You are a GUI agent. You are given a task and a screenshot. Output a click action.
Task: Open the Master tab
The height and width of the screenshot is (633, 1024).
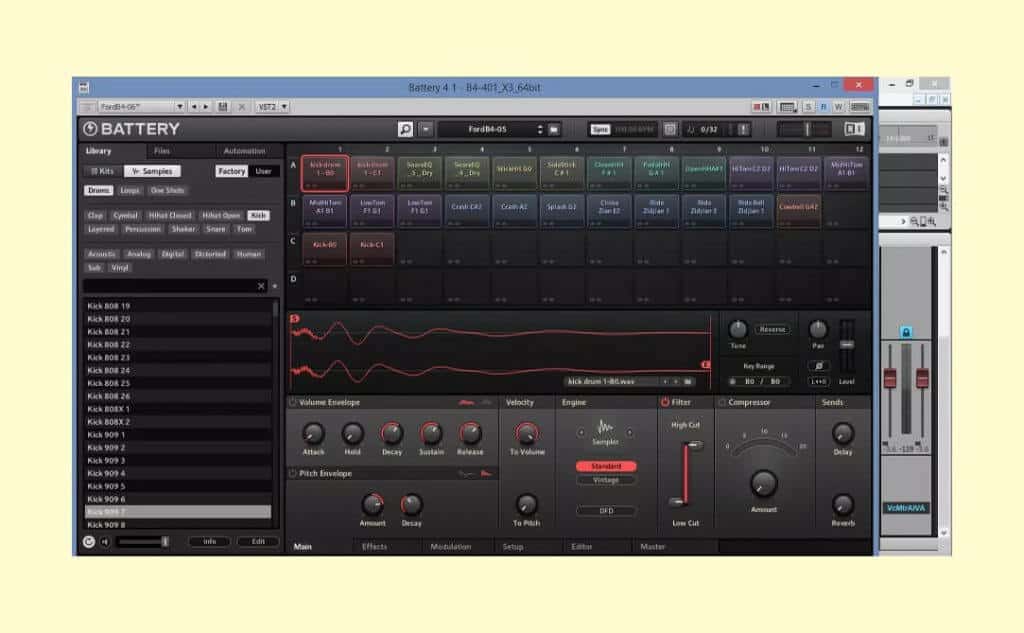652,547
